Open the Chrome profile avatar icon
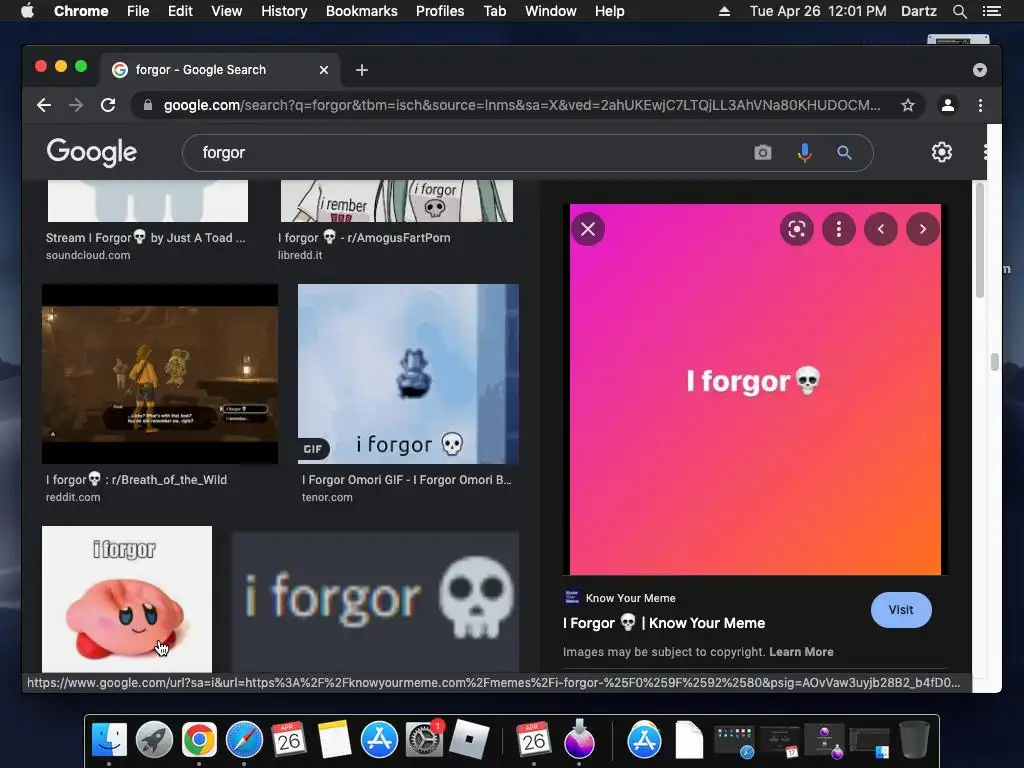The width and height of the screenshot is (1024, 768). [x=948, y=105]
